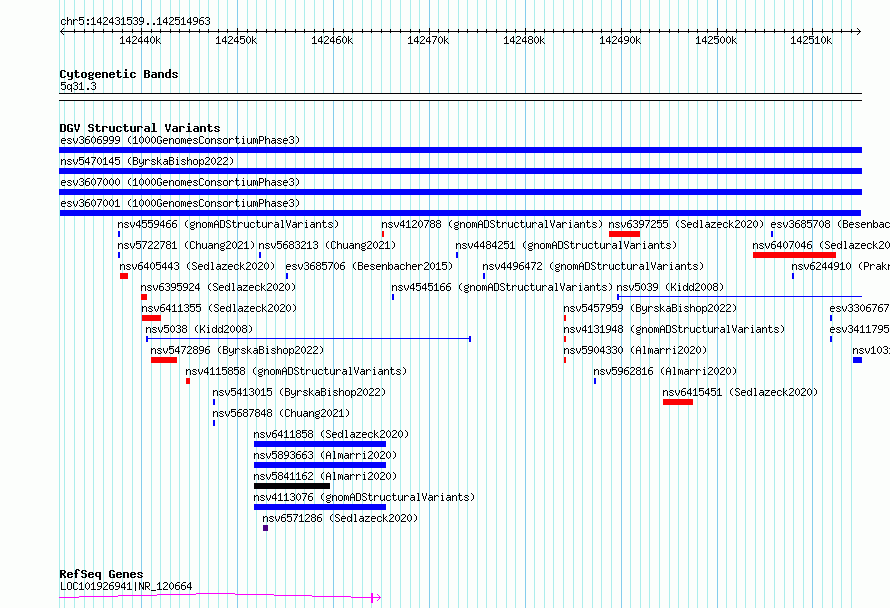Click nsv4496472 gnomADStructuralVariants label
This screenshot has width=890, height=608.
[593, 266]
